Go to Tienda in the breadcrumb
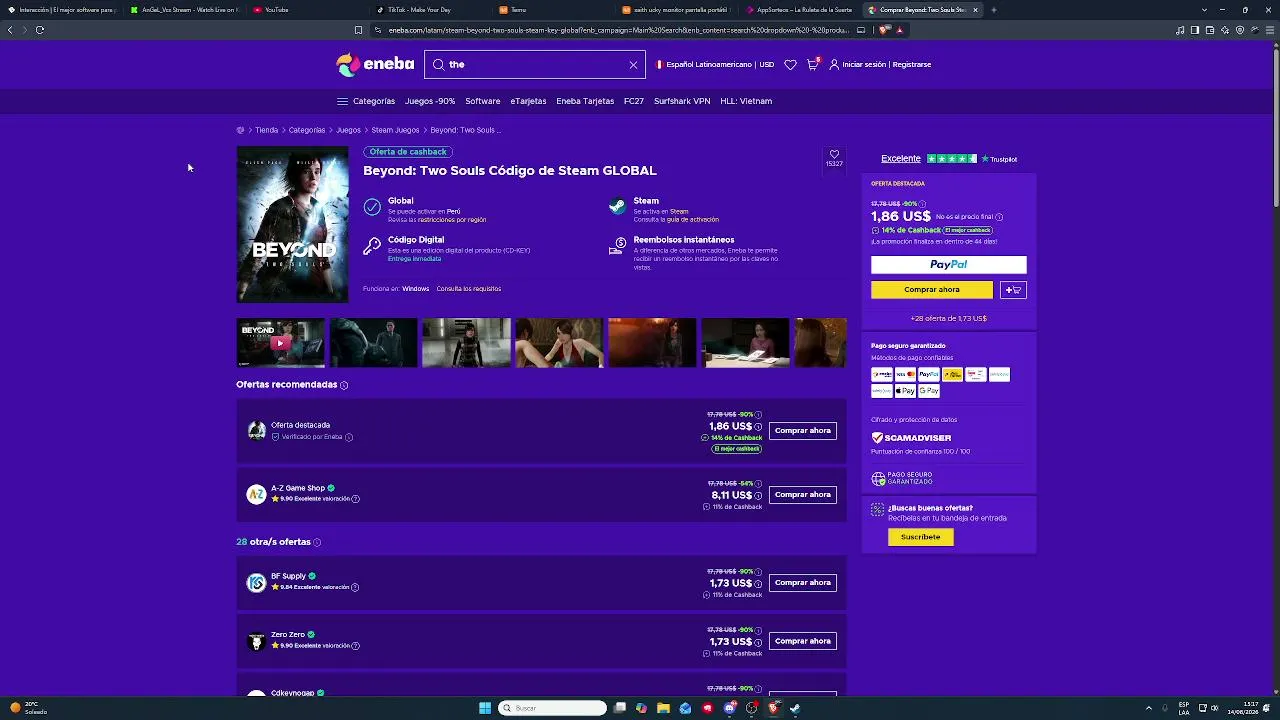The width and height of the screenshot is (1280, 720). (x=266, y=130)
